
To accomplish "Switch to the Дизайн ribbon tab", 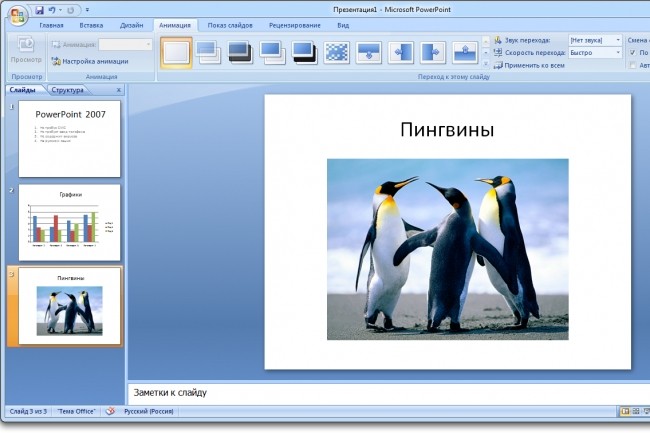I will [131, 25].
